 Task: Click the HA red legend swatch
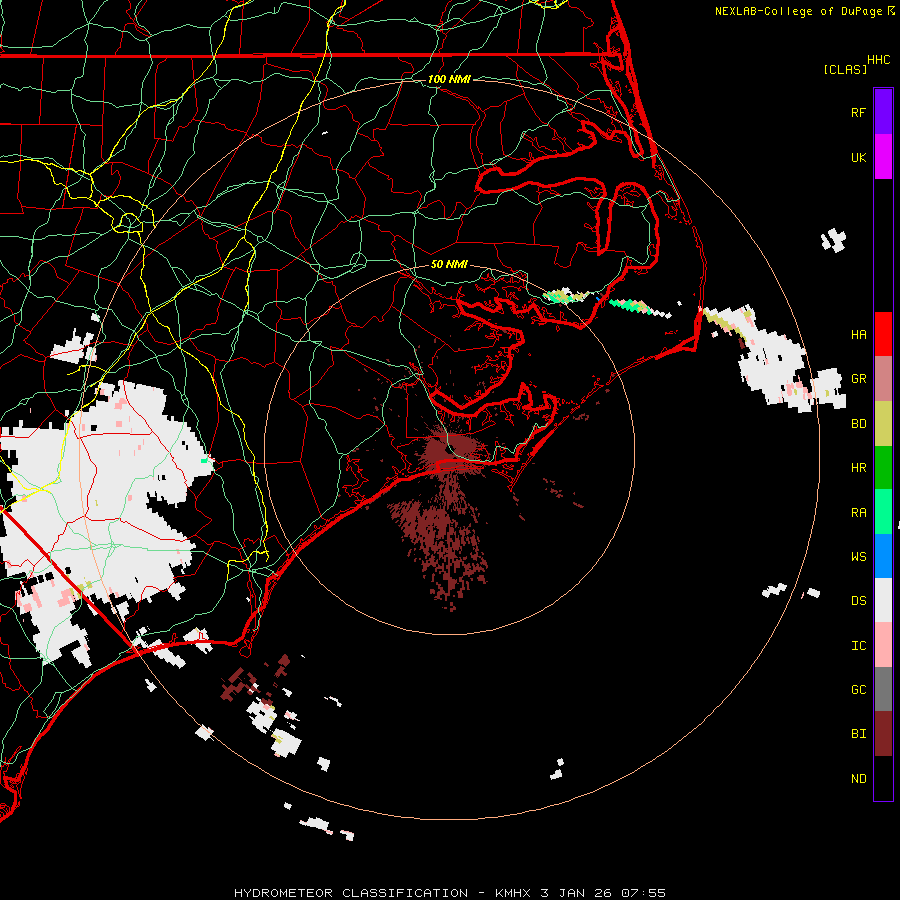[x=883, y=334]
